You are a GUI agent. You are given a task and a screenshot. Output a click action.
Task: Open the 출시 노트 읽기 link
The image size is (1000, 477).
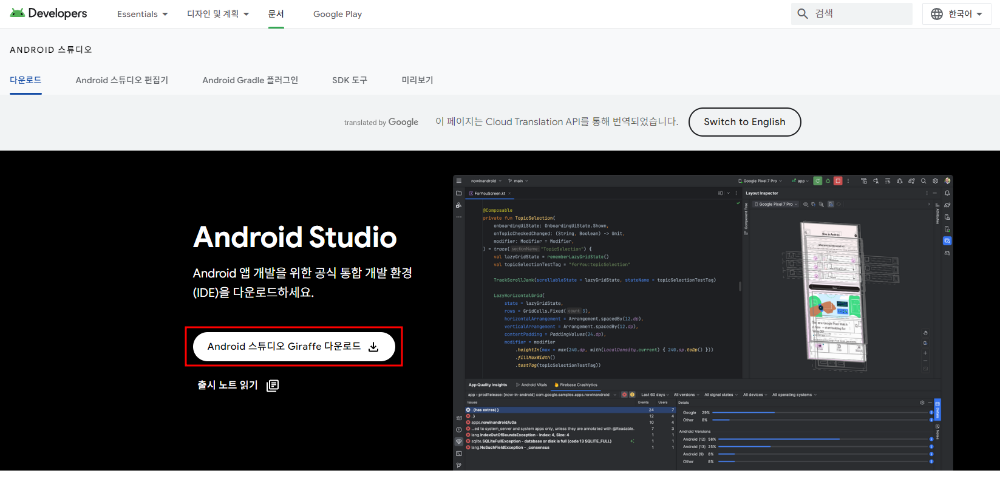tap(228, 385)
